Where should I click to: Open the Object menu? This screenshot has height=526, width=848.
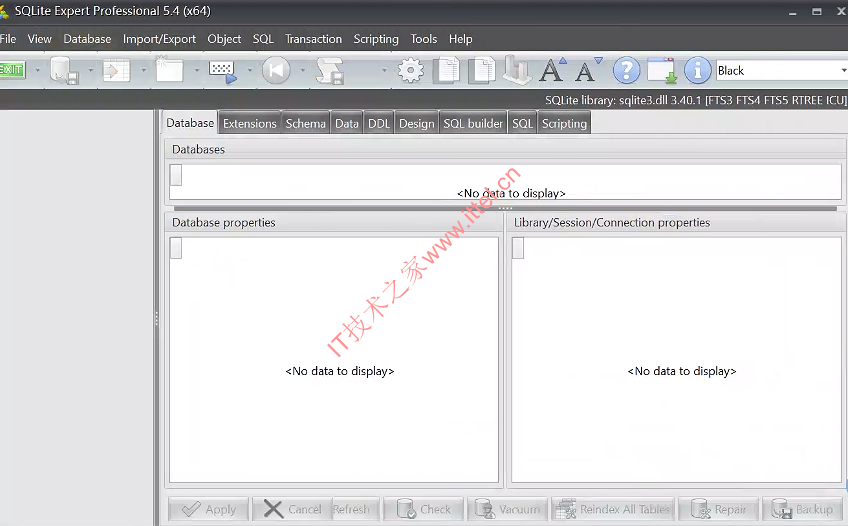click(x=224, y=39)
